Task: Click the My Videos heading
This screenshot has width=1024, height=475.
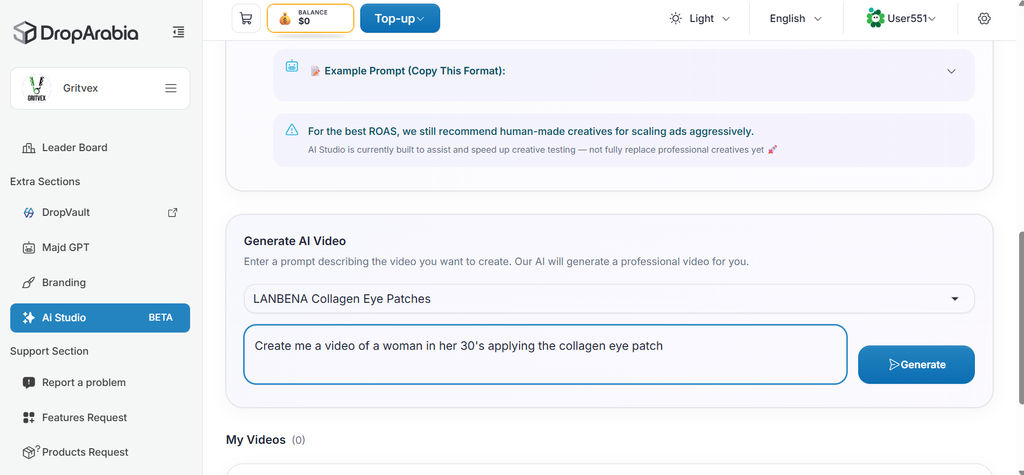Action: [256, 440]
